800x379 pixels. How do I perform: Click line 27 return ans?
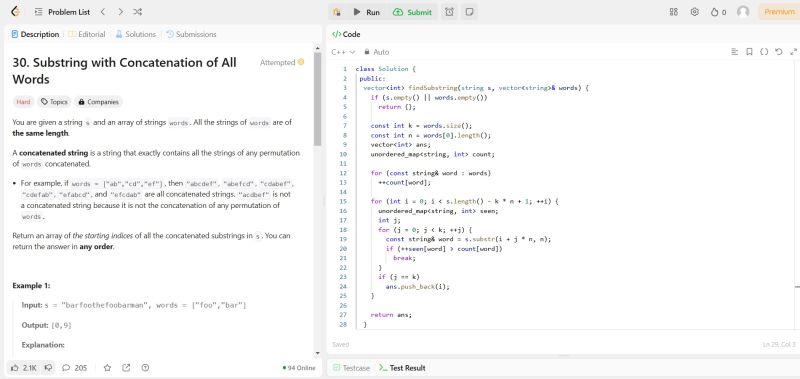[391, 315]
